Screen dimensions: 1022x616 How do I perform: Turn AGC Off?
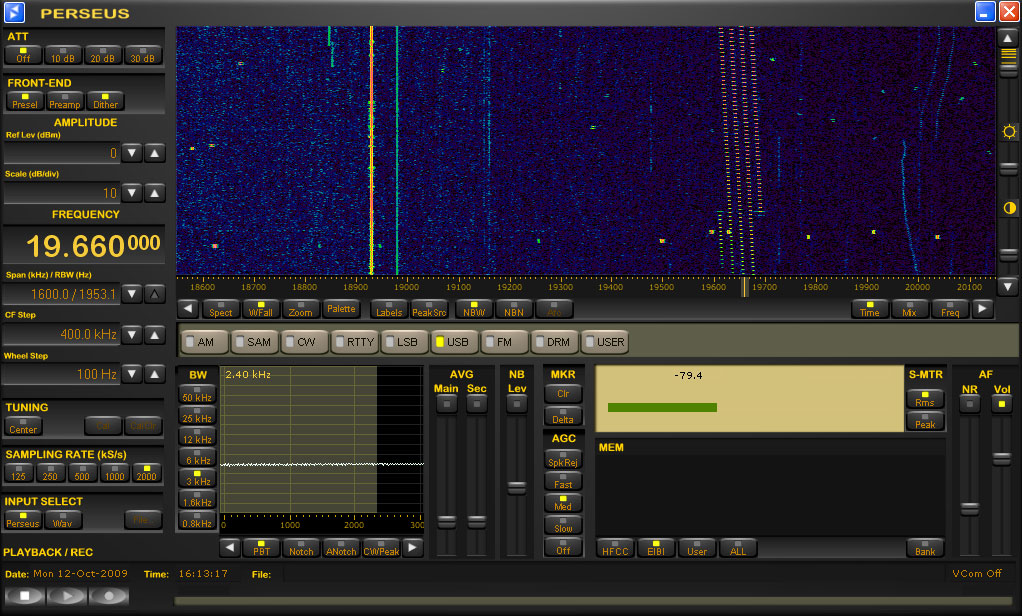point(563,548)
